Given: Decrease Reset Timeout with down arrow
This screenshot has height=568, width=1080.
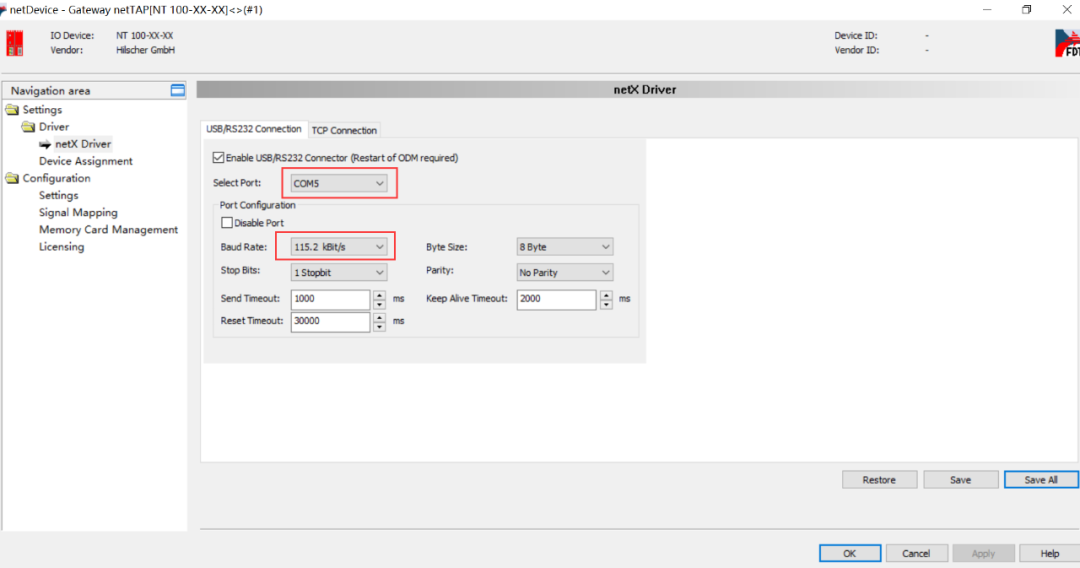Looking at the screenshot, I should (x=380, y=326).
